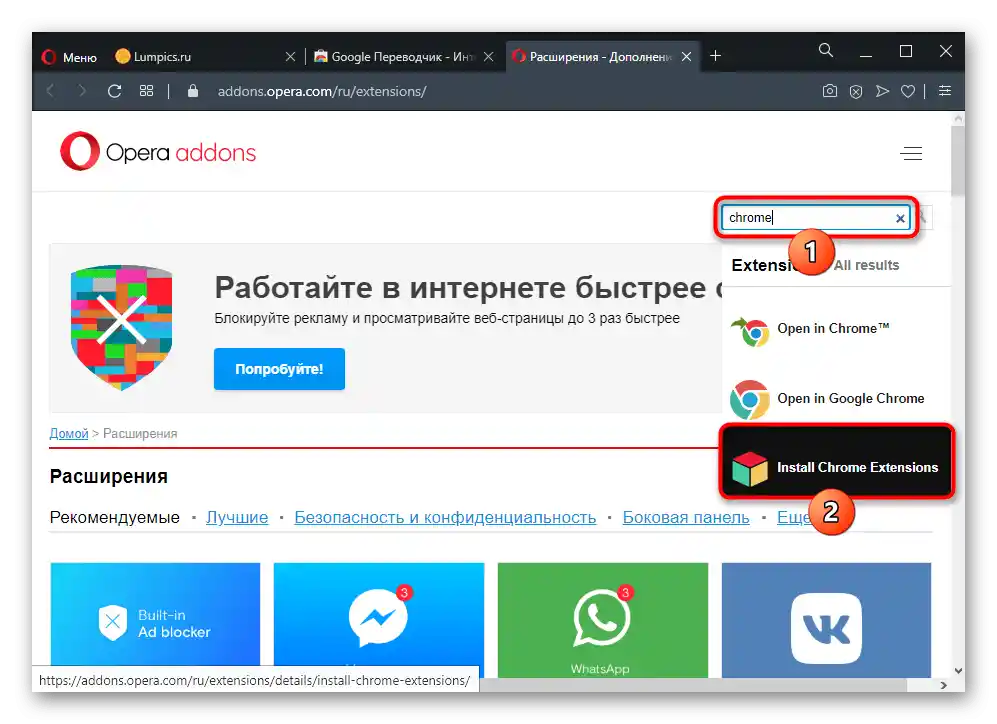Open the Лучшие category link
Image resolution: width=997 pixels, height=724 pixels.
click(x=237, y=517)
